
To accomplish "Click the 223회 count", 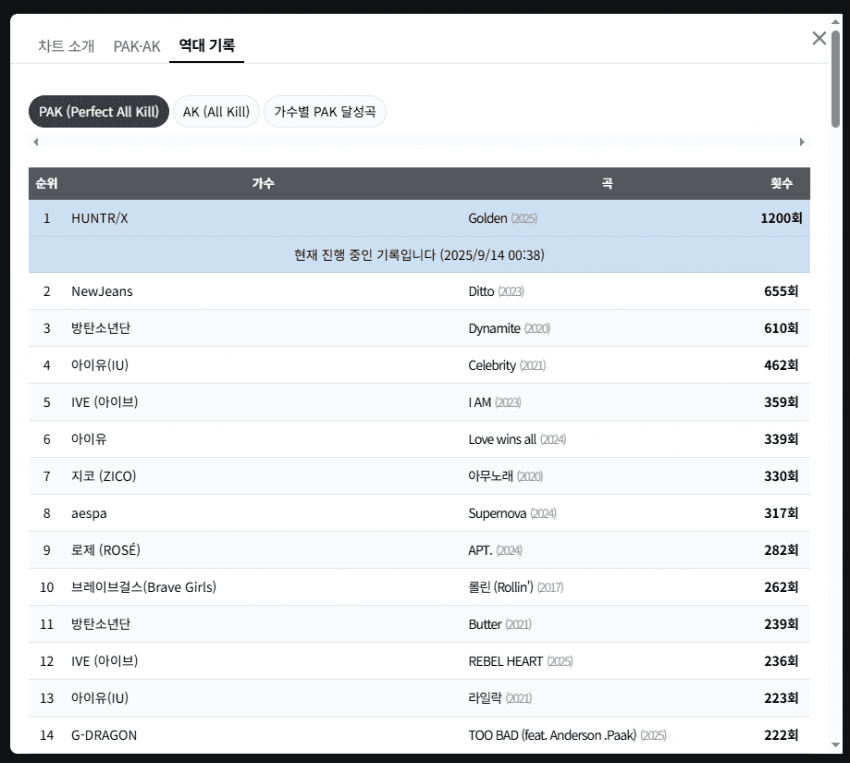I will (781, 698).
